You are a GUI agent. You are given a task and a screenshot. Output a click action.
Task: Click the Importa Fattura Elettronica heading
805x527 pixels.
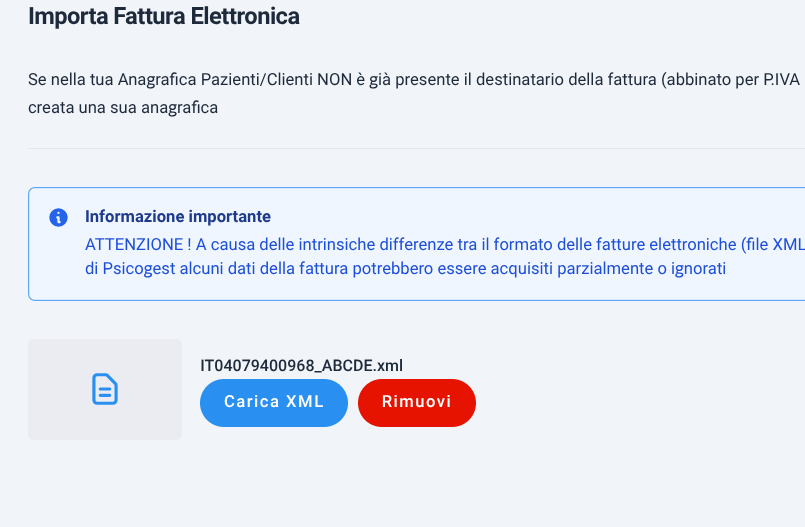pyautogui.click(x=164, y=16)
